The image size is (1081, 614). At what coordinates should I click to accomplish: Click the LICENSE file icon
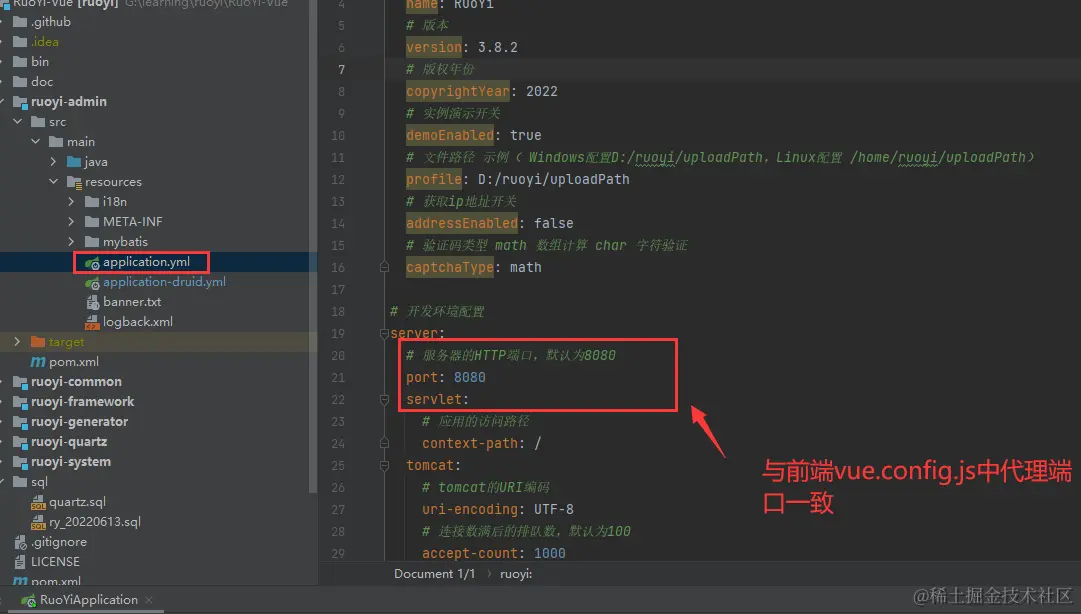coord(20,562)
